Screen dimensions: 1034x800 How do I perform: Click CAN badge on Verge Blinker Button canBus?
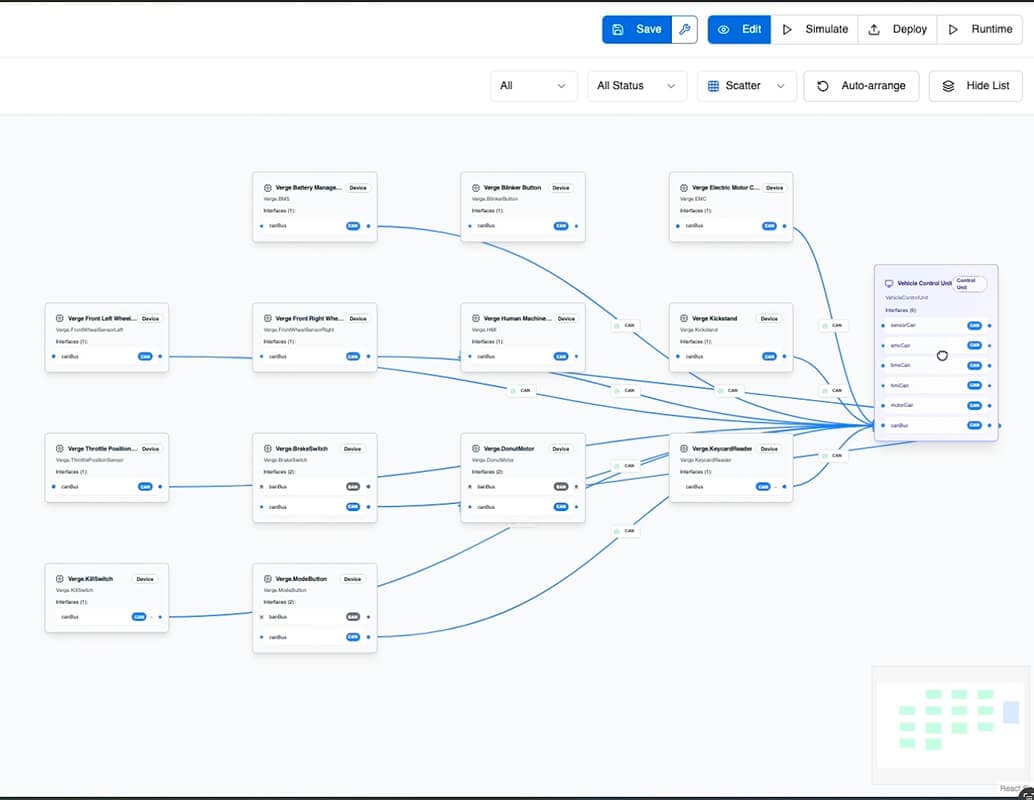561,226
